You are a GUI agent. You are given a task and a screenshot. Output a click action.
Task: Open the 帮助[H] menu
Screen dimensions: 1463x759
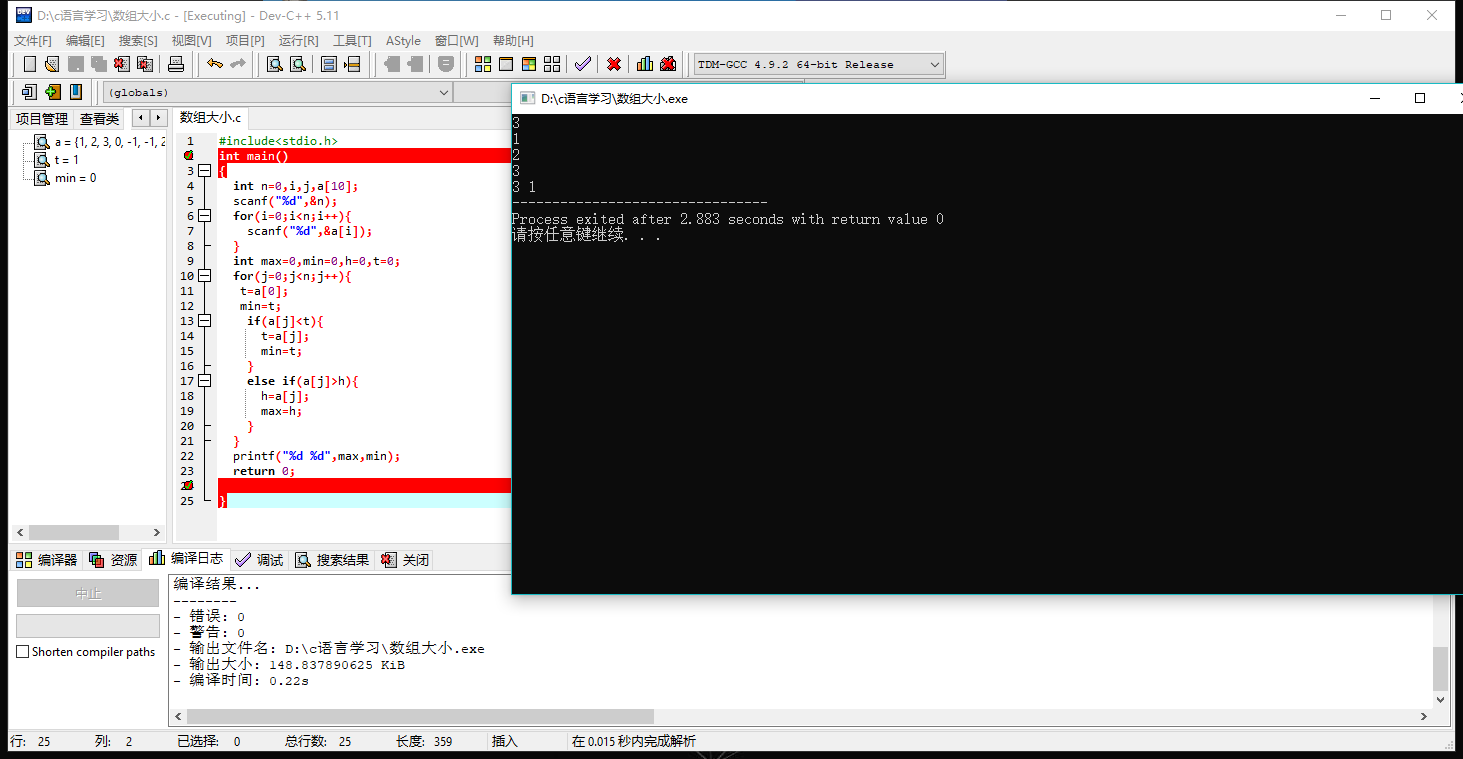(512, 41)
